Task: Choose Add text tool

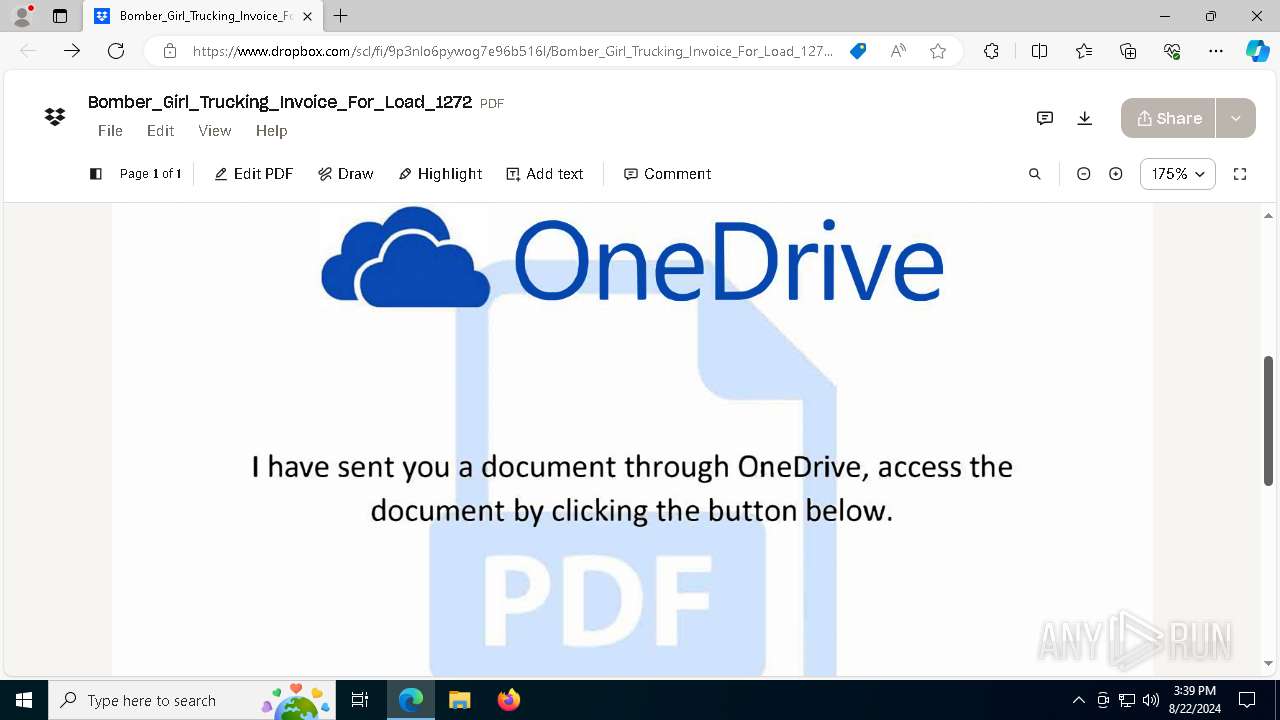Action: click(545, 174)
